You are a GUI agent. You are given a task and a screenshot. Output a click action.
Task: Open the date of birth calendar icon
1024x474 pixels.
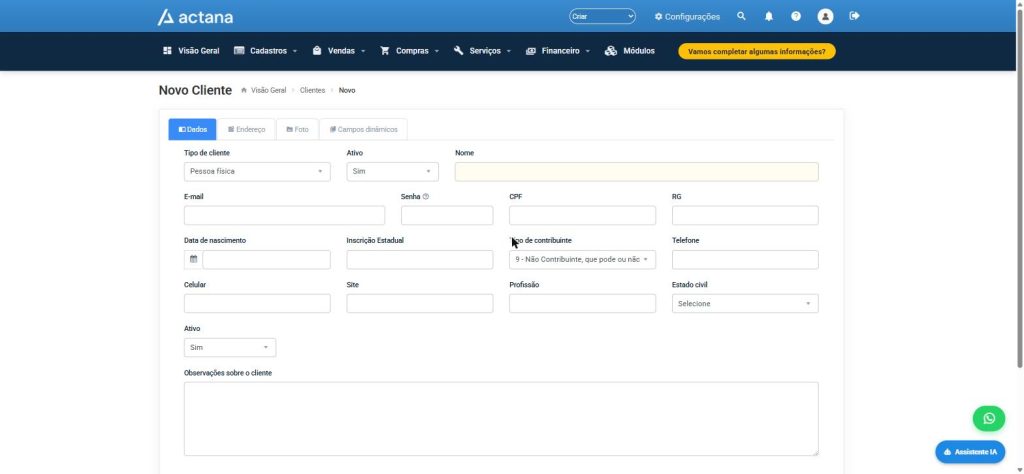click(193, 259)
